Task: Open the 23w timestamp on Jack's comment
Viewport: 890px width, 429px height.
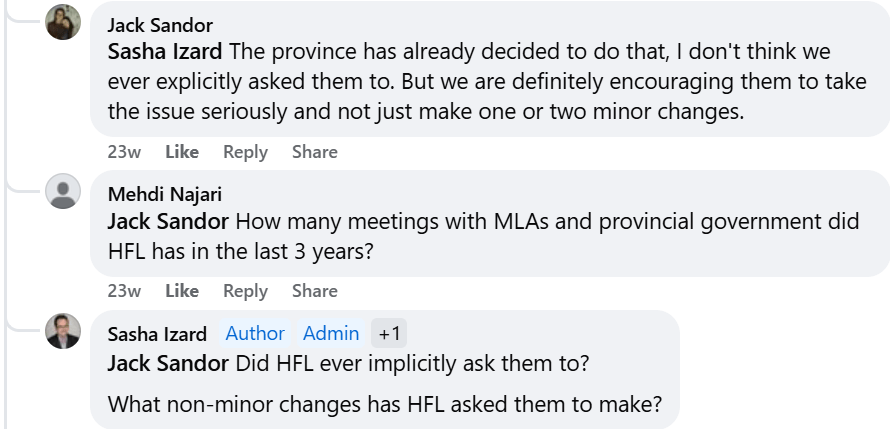Action: tap(124, 152)
